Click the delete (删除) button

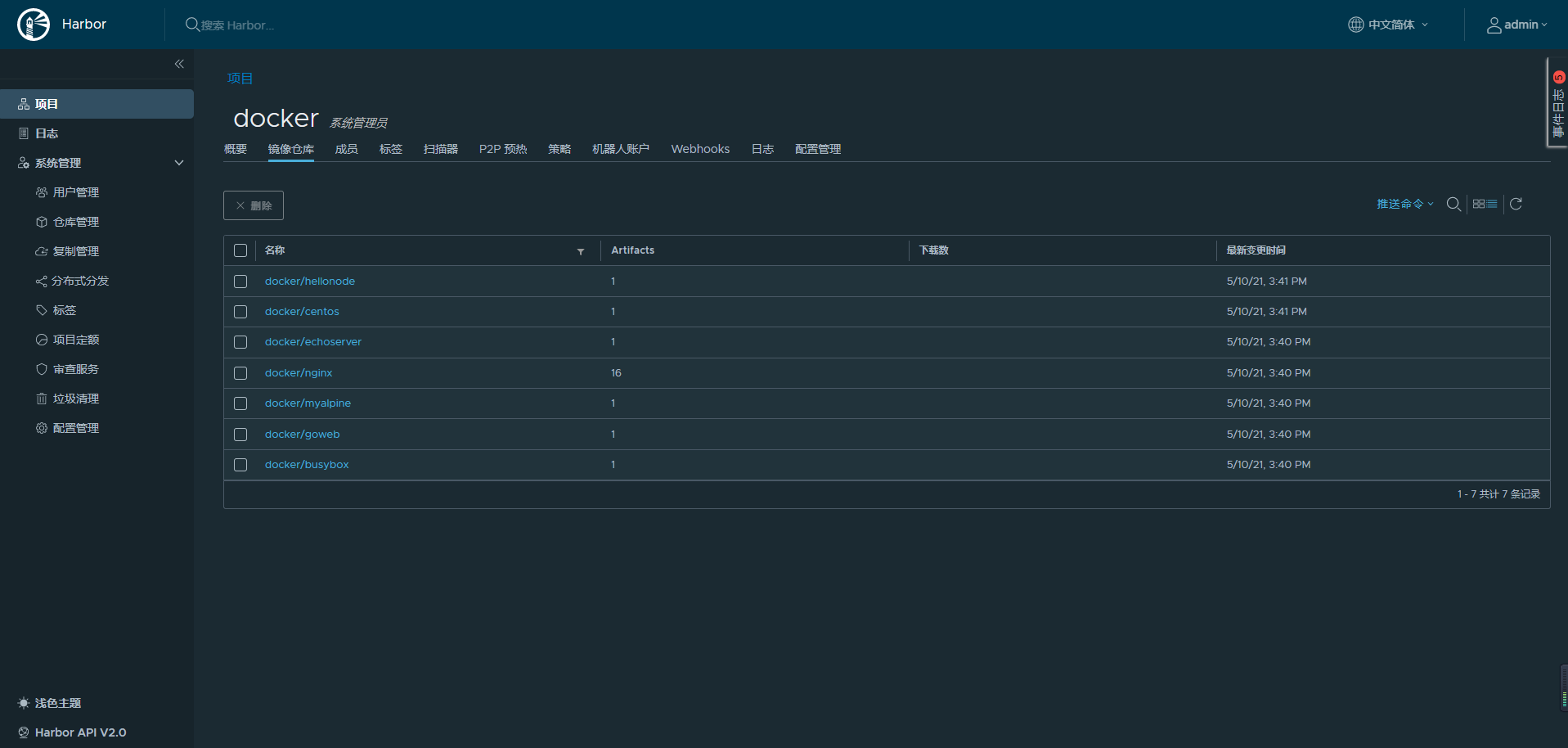pyautogui.click(x=254, y=205)
